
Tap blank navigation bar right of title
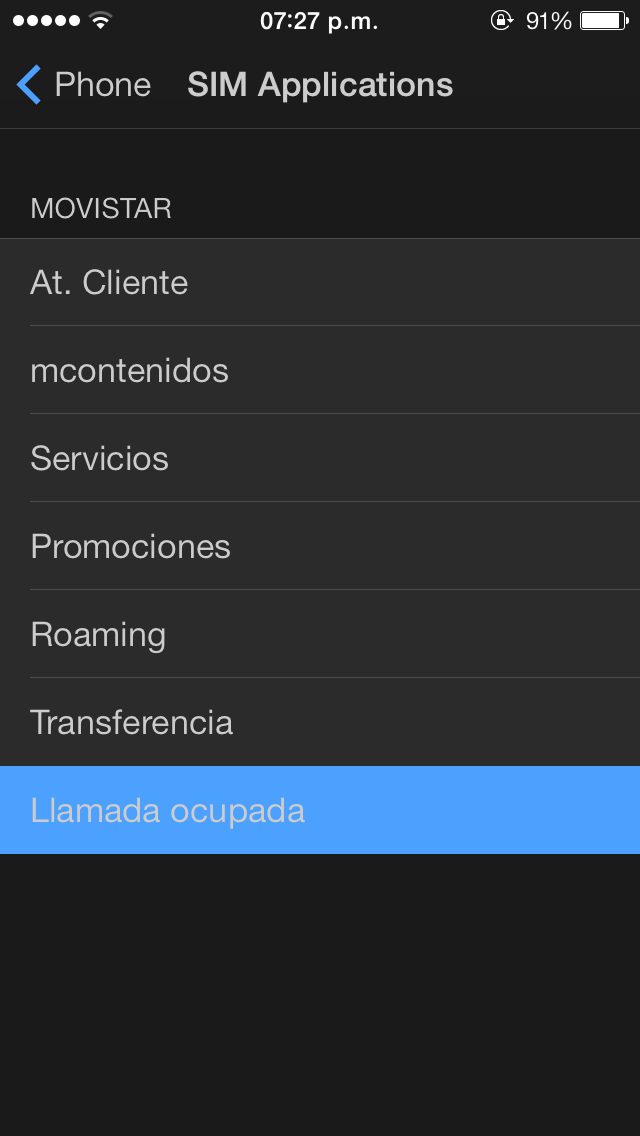click(x=550, y=85)
